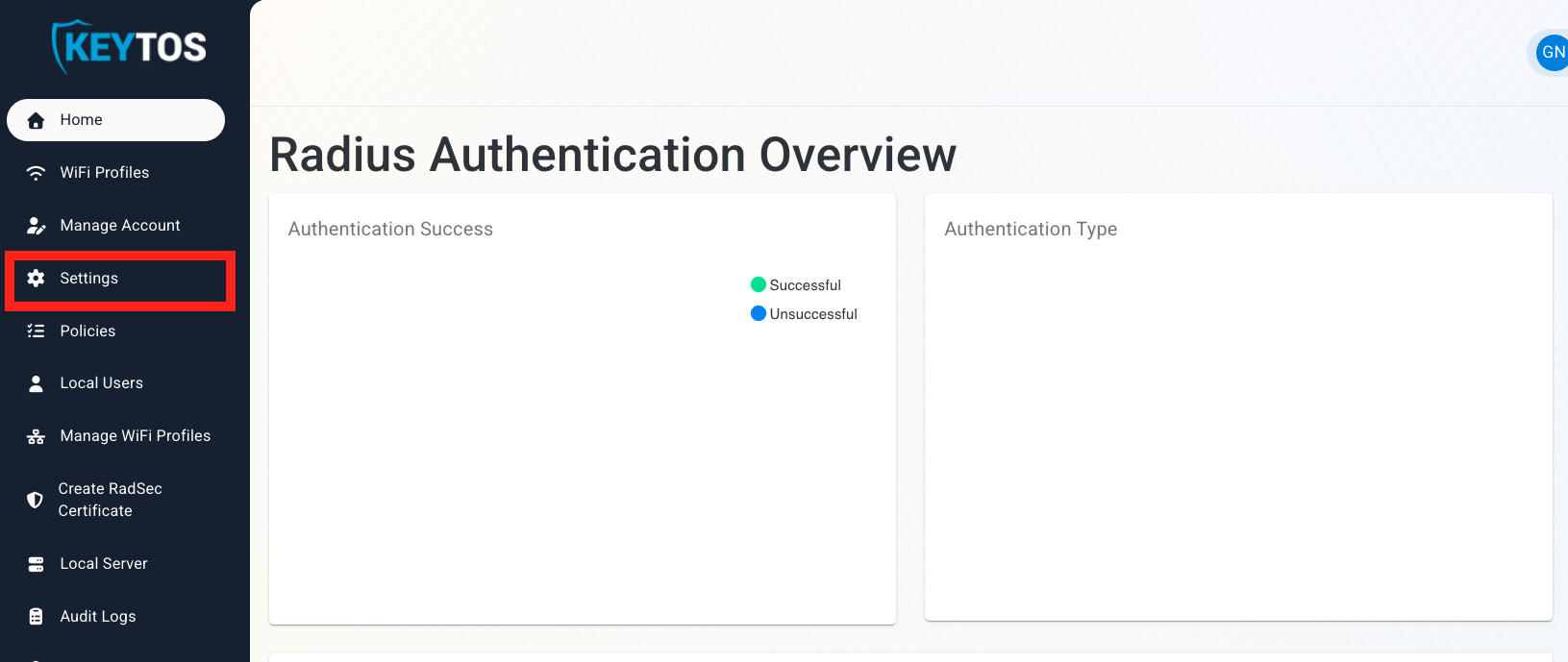Click the Settings gear icon

click(36, 279)
